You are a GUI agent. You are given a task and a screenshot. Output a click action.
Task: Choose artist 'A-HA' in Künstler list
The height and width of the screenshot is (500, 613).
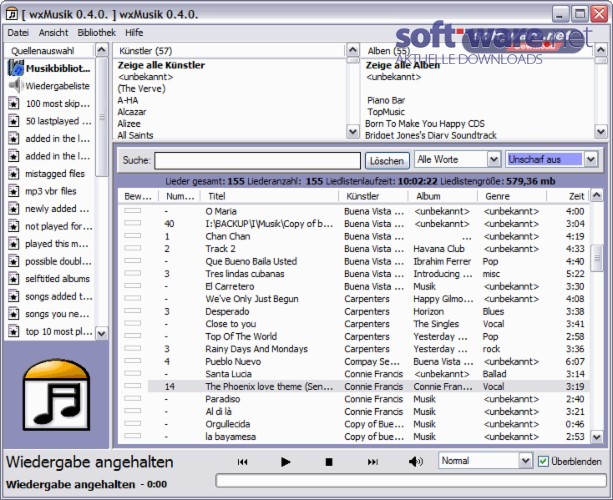[128, 100]
